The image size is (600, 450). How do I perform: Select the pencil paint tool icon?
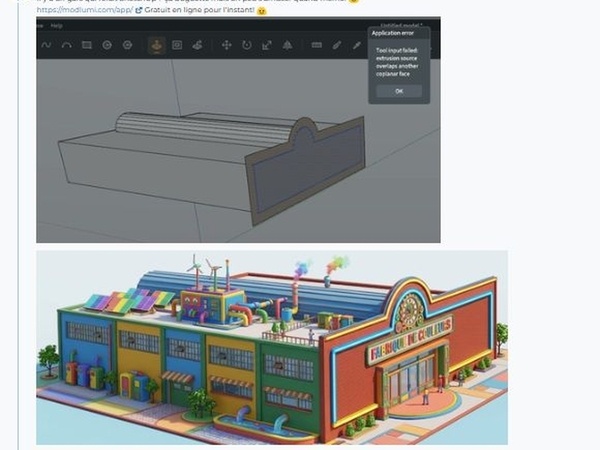[x=337, y=45]
